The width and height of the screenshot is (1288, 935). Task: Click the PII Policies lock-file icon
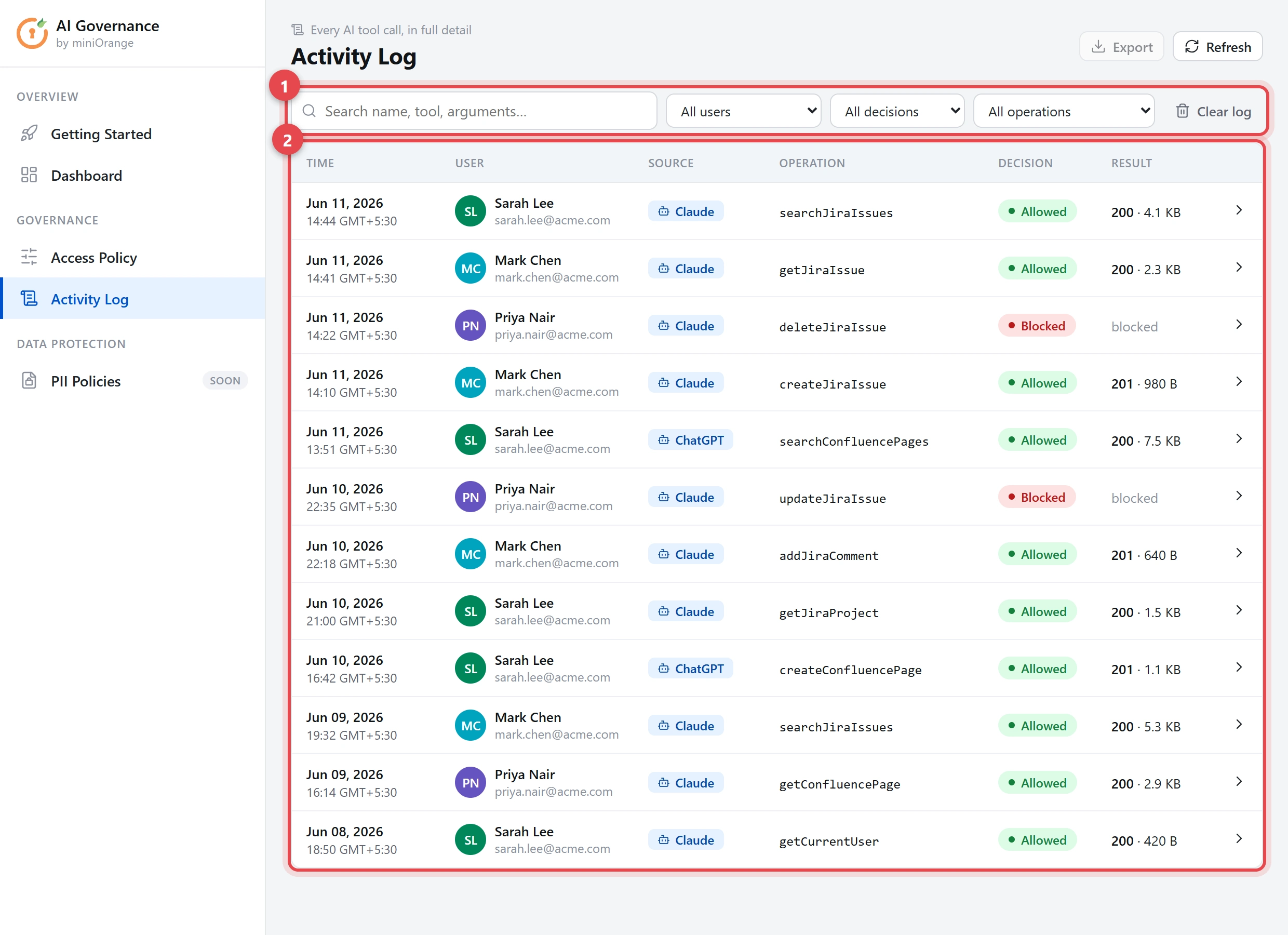pos(29,381)
